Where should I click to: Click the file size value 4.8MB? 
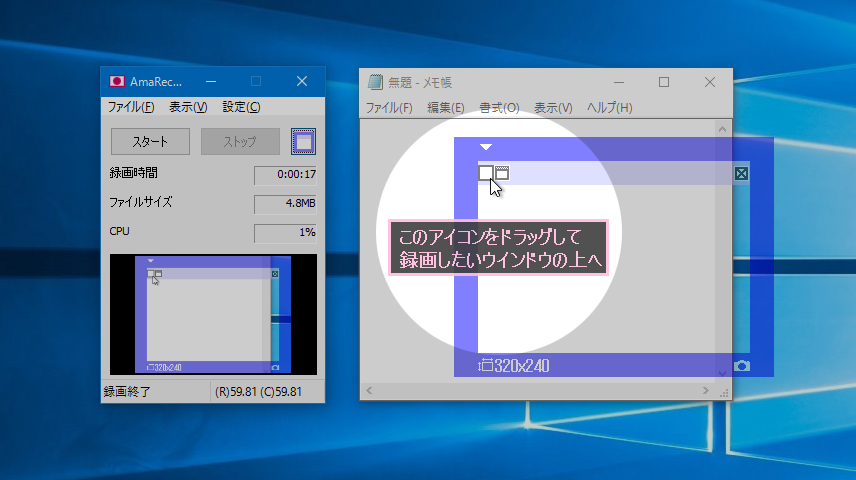(285, 204)
